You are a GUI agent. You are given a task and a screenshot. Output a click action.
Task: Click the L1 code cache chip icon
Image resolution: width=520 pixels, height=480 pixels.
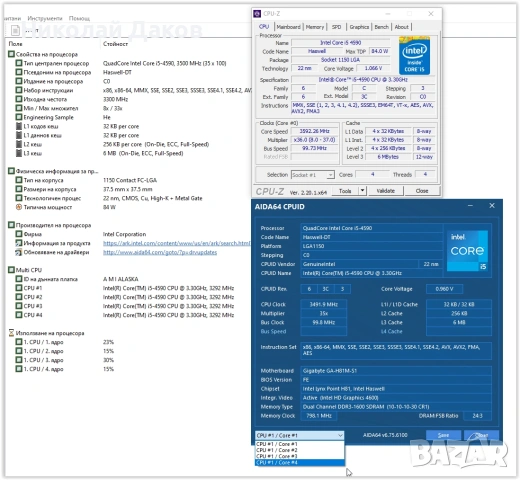pos(19,126)
